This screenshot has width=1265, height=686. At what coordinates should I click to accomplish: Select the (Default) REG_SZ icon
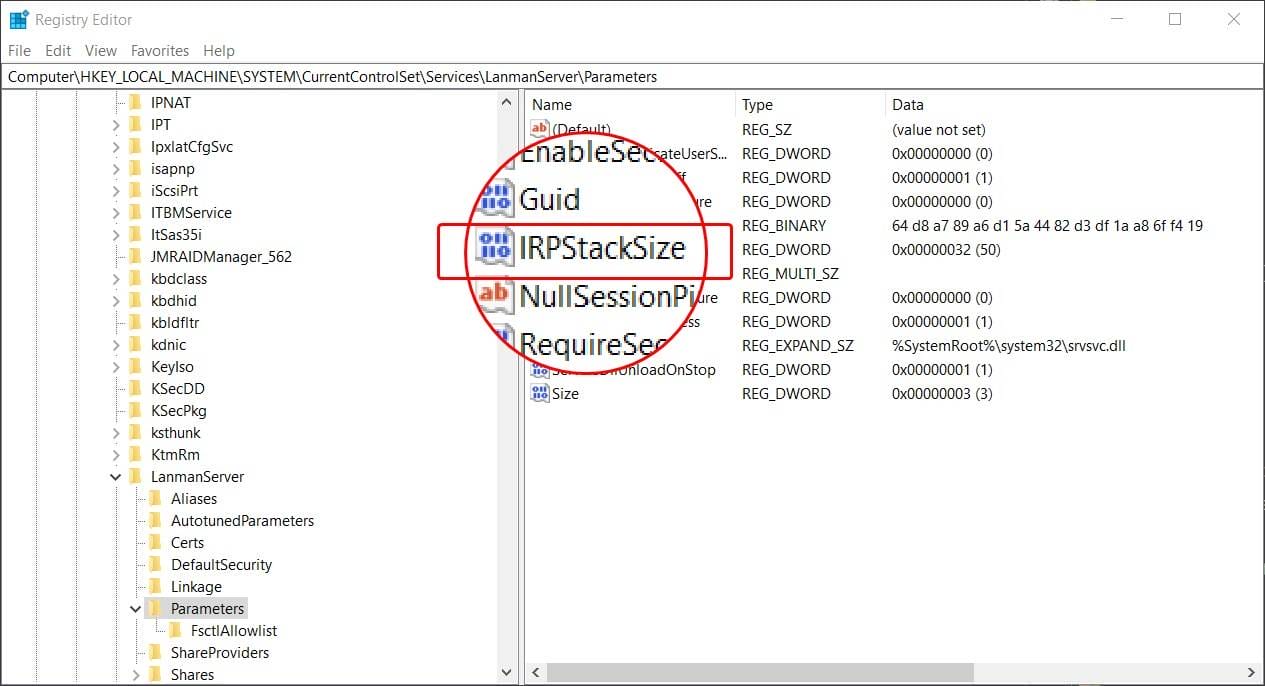[x=539, y=129]
